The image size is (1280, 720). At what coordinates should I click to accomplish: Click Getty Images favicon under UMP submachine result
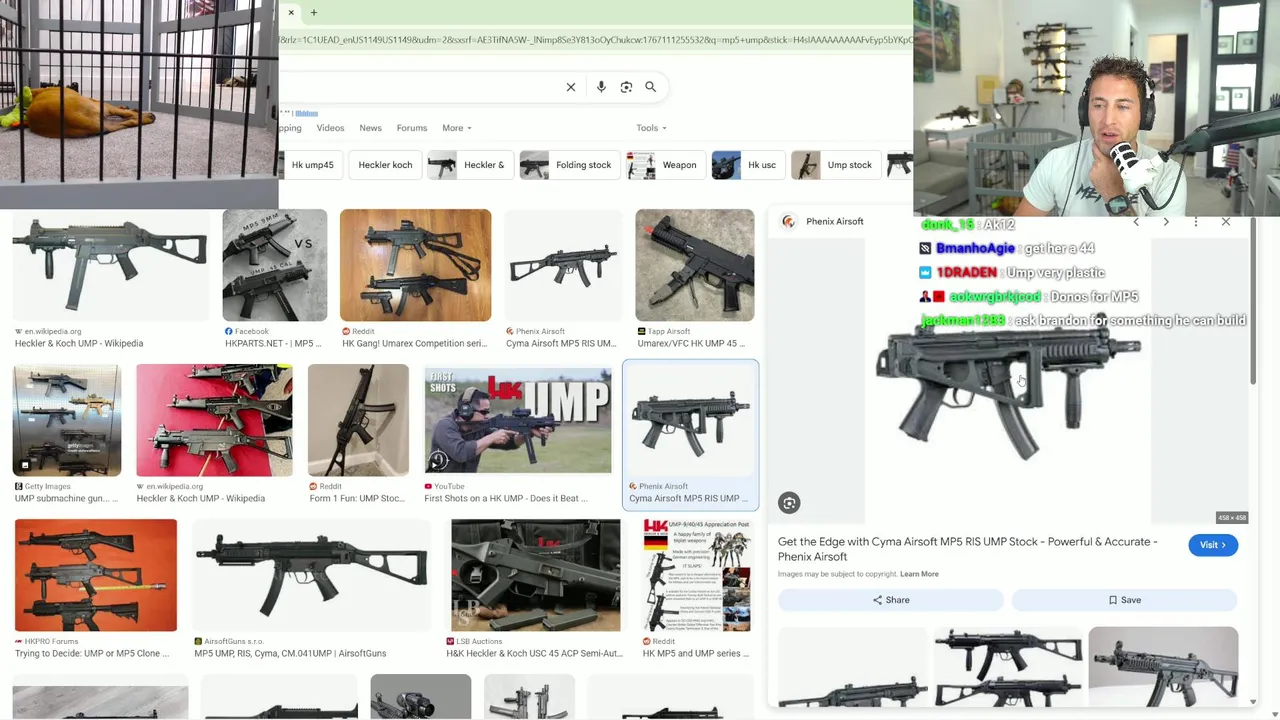click(x=19, y=486)
